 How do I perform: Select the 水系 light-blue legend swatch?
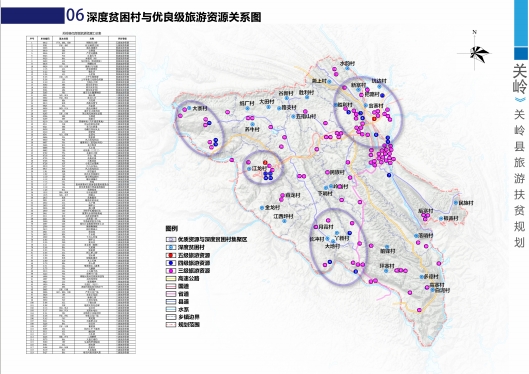(x=171, y=309)
